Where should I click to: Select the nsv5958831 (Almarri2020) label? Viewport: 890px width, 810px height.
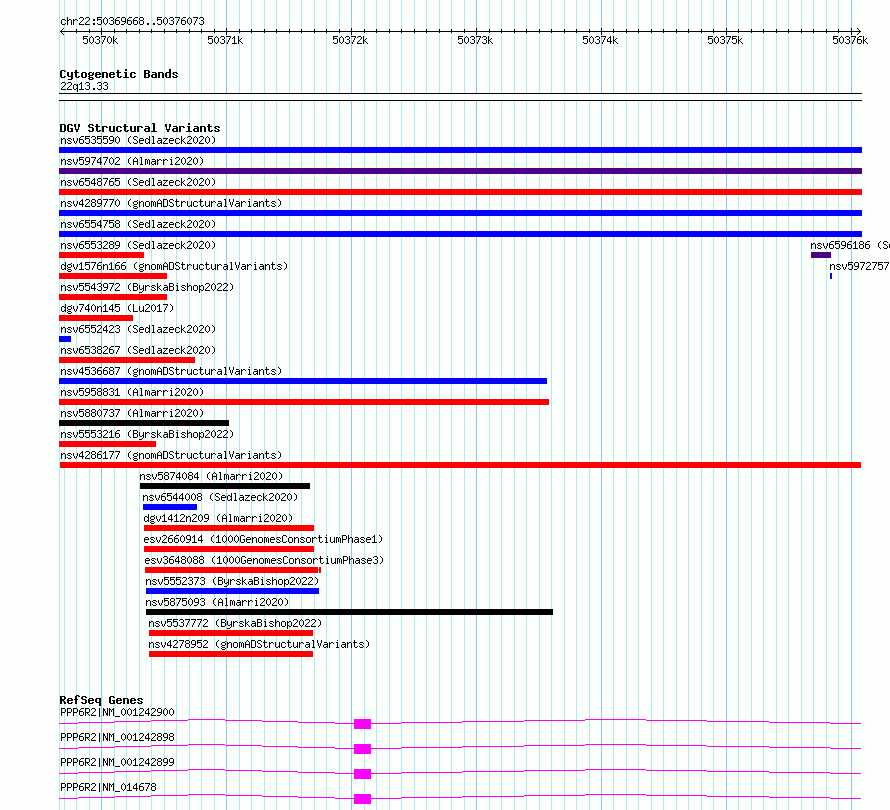[x=132, y=392]
